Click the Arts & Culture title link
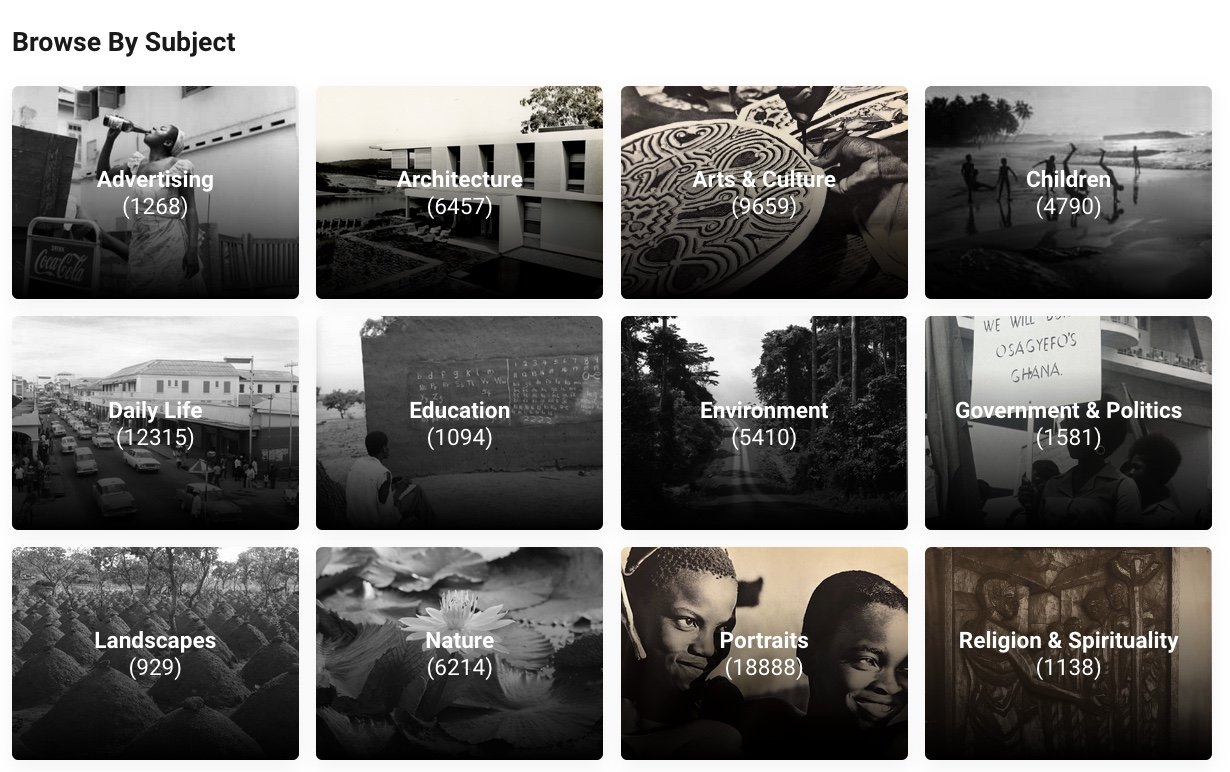 pyautogui.click(x=764, y=180)
